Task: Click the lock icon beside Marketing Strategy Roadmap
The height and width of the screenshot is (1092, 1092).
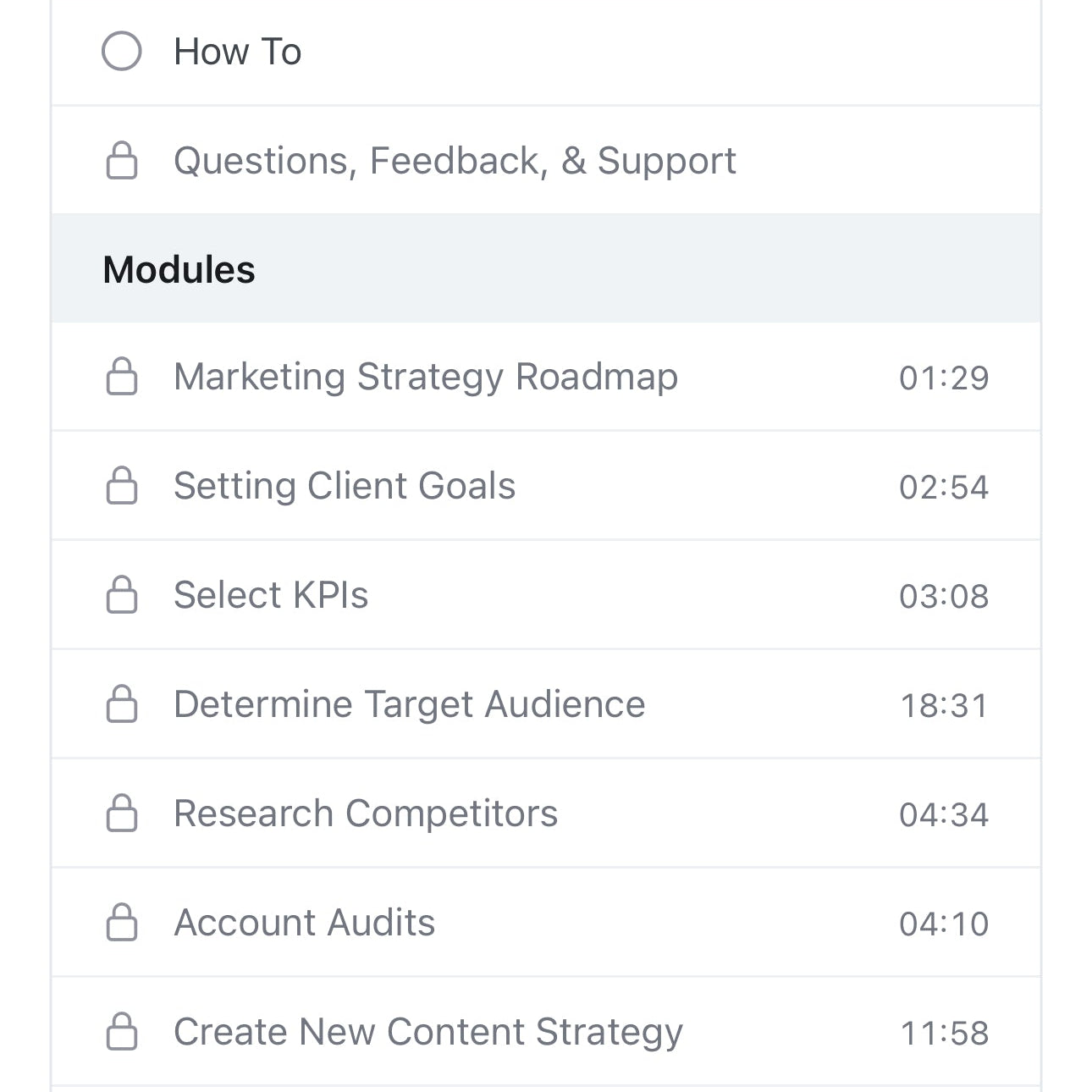Action: (x=121, y=378)
